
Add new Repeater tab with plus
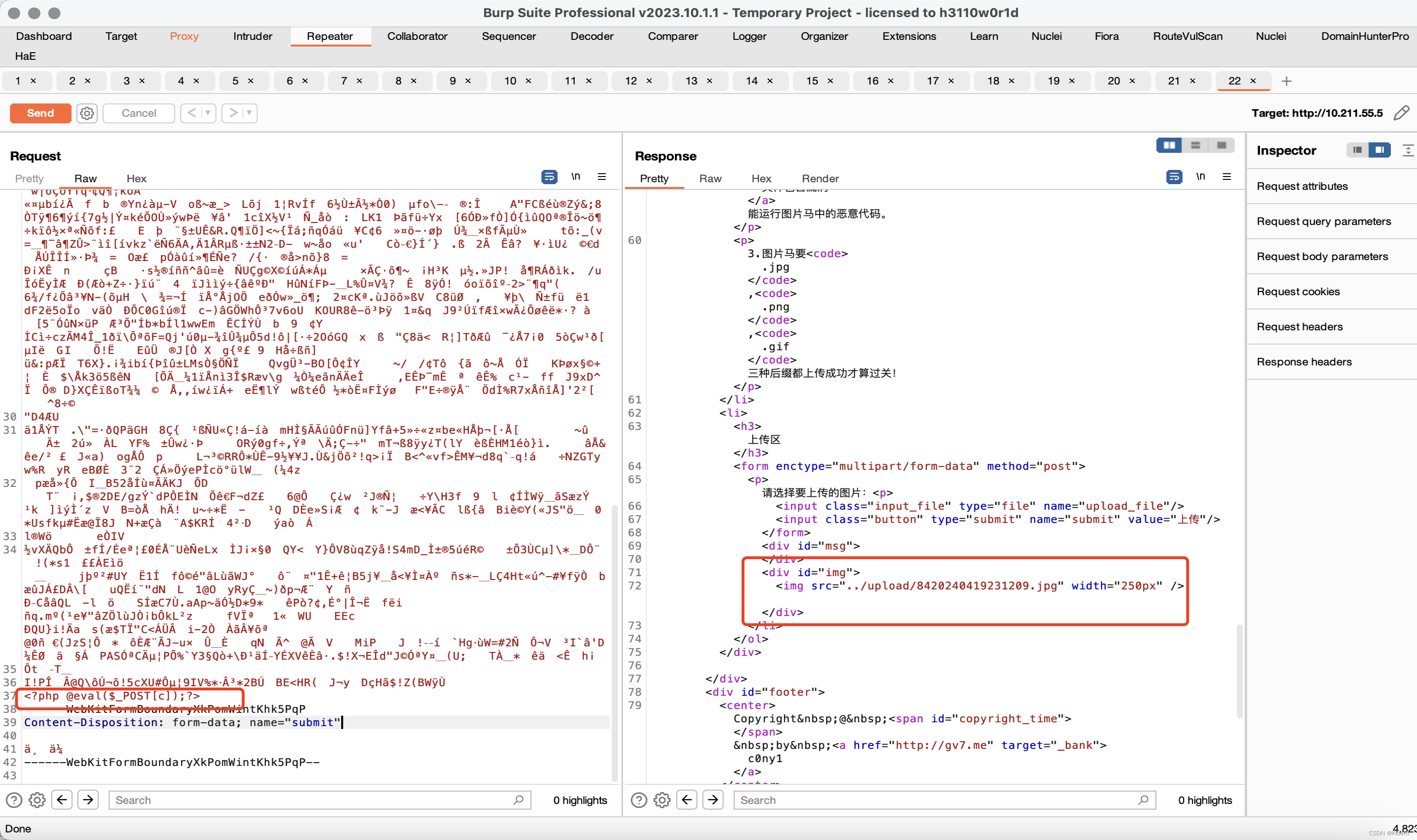coord(1286,81)
